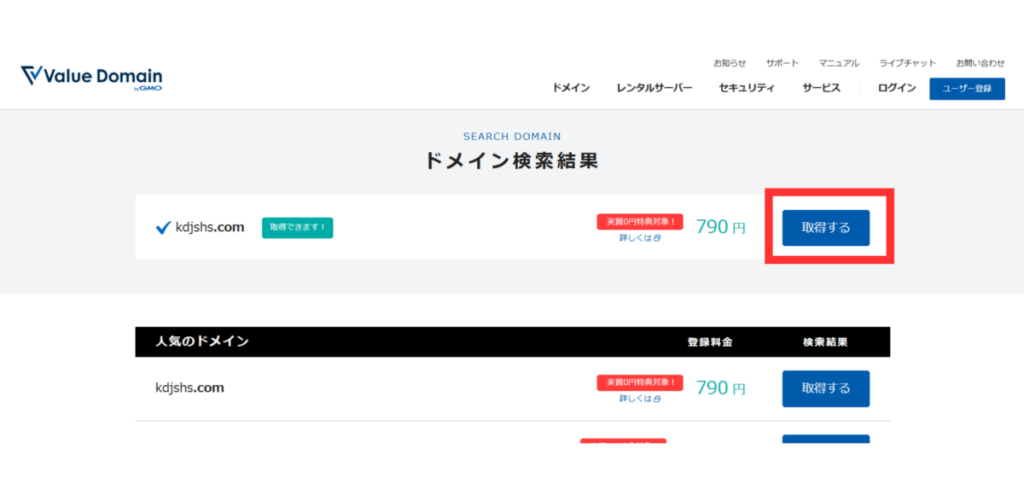Select kdjshs.com in the 人気のドメイン list
Viewport: 1024px width, 490px height.
(189, 388)
